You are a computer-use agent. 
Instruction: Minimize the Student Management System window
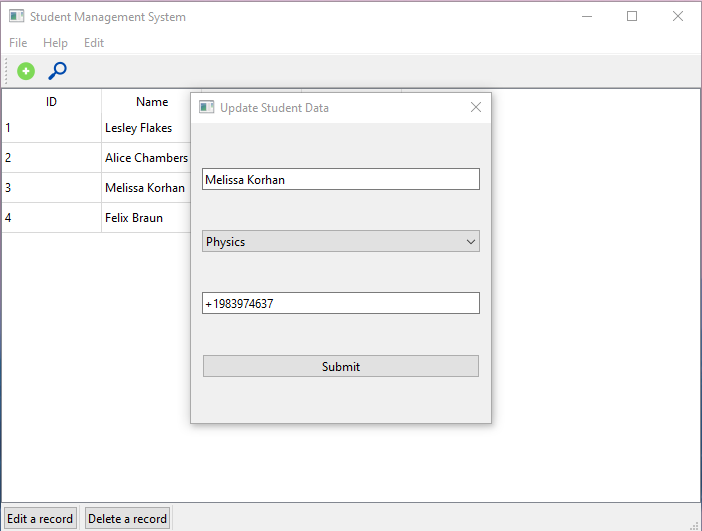[x=587, y=17]
